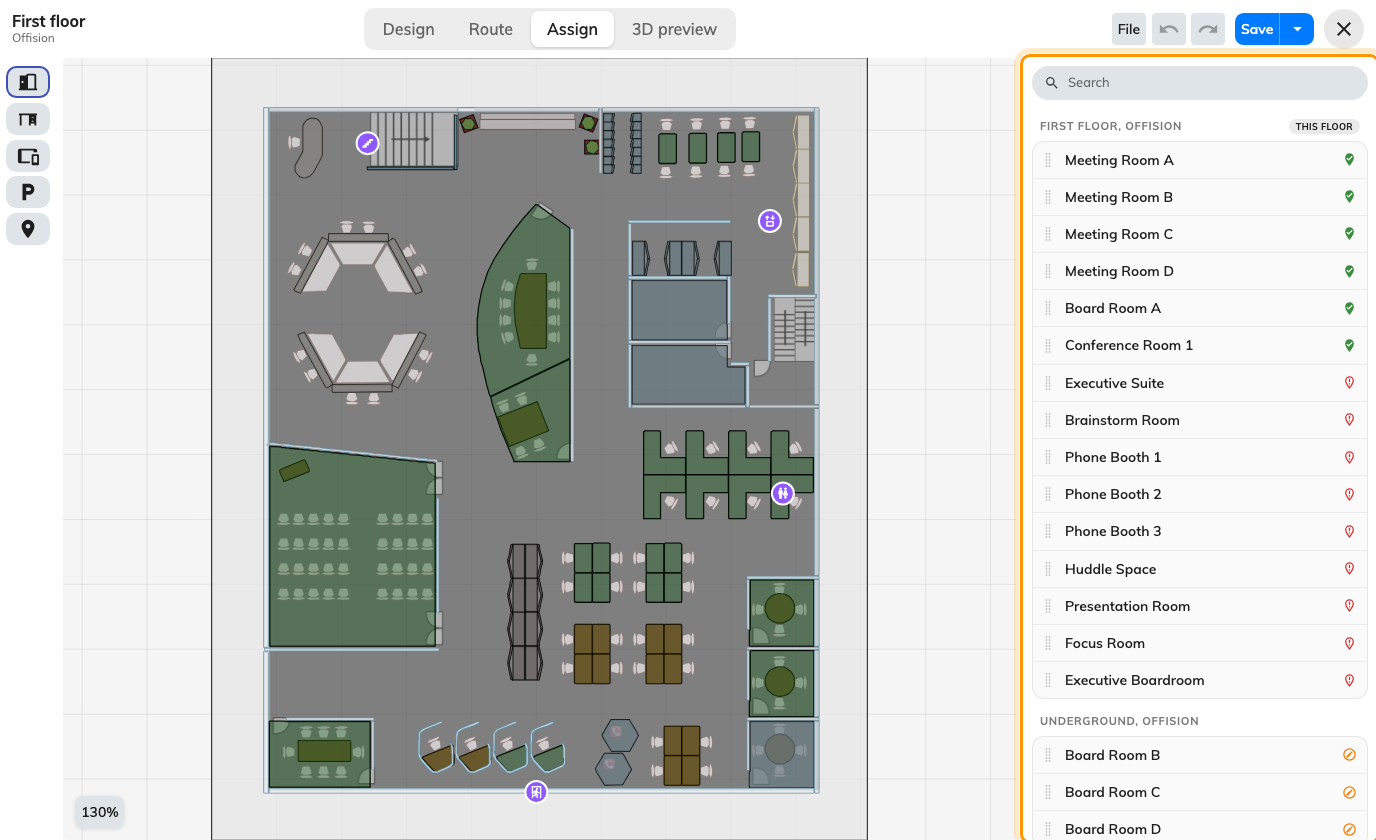Select the rooms tool in left sidebar

(x=28, y=82)
